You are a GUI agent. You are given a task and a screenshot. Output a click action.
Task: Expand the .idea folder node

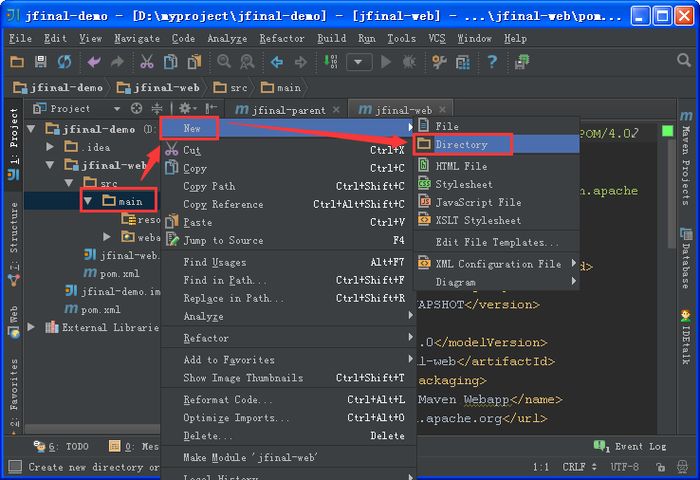(51, 147)
